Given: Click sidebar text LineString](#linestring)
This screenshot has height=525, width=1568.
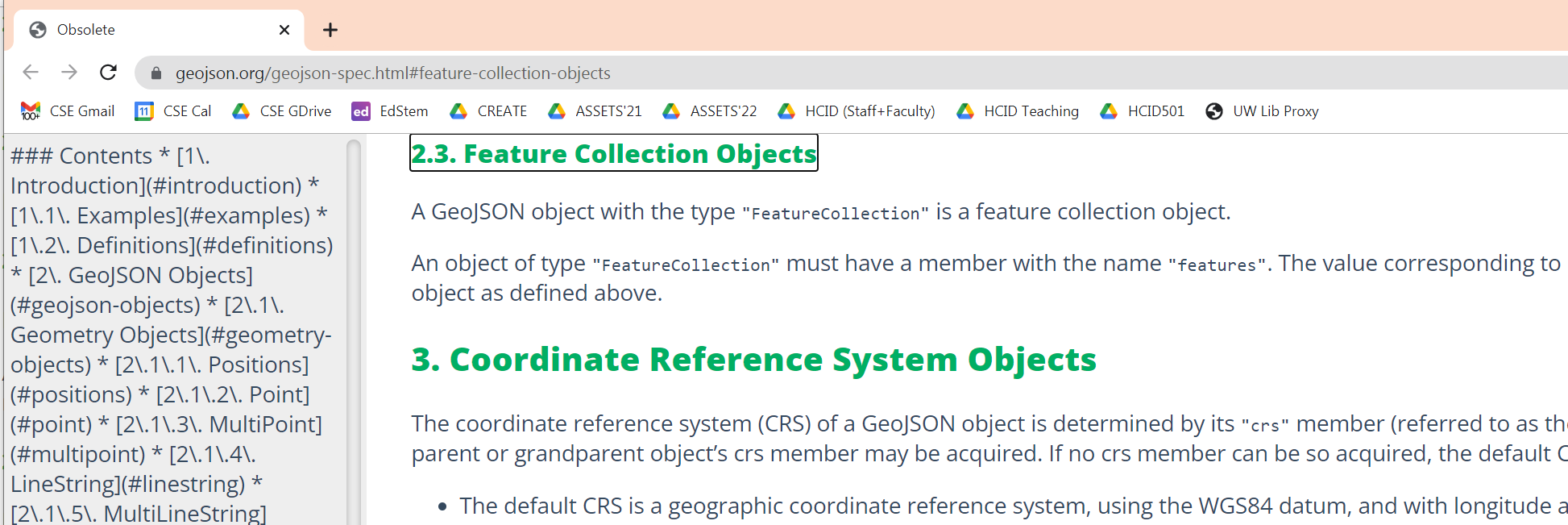Looking at the screenshot, I should pyautogui.click(x=127, y=484).
